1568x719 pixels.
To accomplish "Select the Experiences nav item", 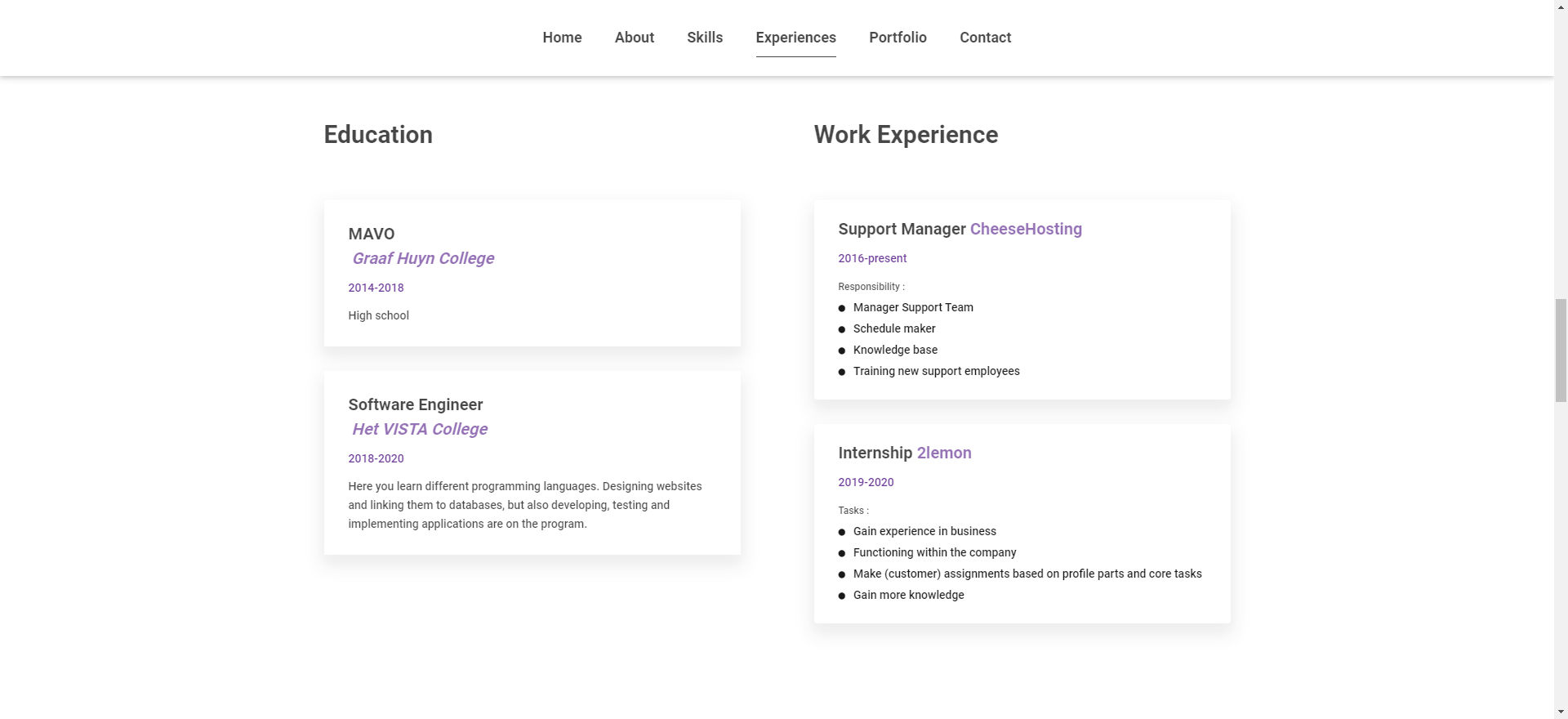I will (x=795, y=38).
